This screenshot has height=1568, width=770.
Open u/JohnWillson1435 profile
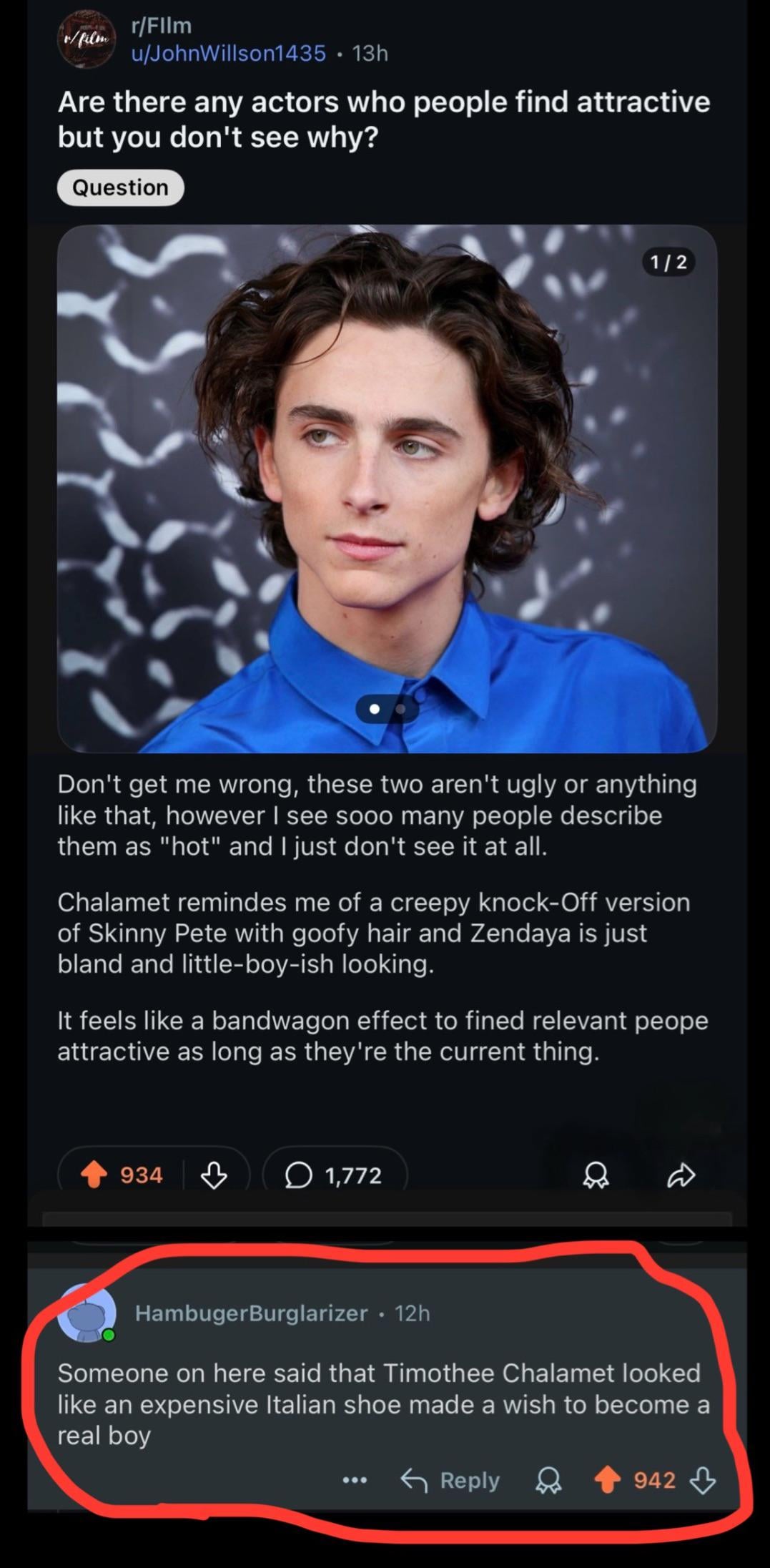point(228,53)
